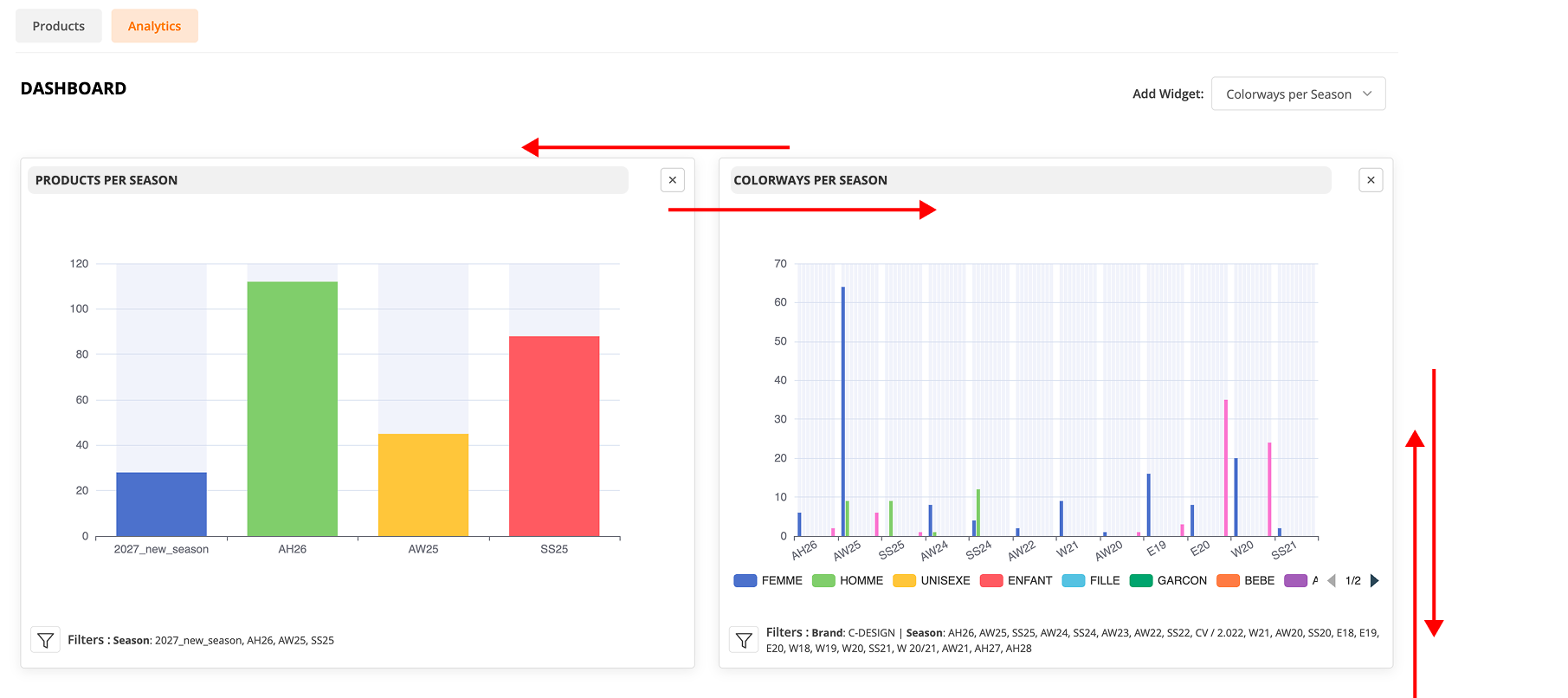The image size is (1568, 698).
Task: Toggle BEBE legend entry
Action: 1246,581
